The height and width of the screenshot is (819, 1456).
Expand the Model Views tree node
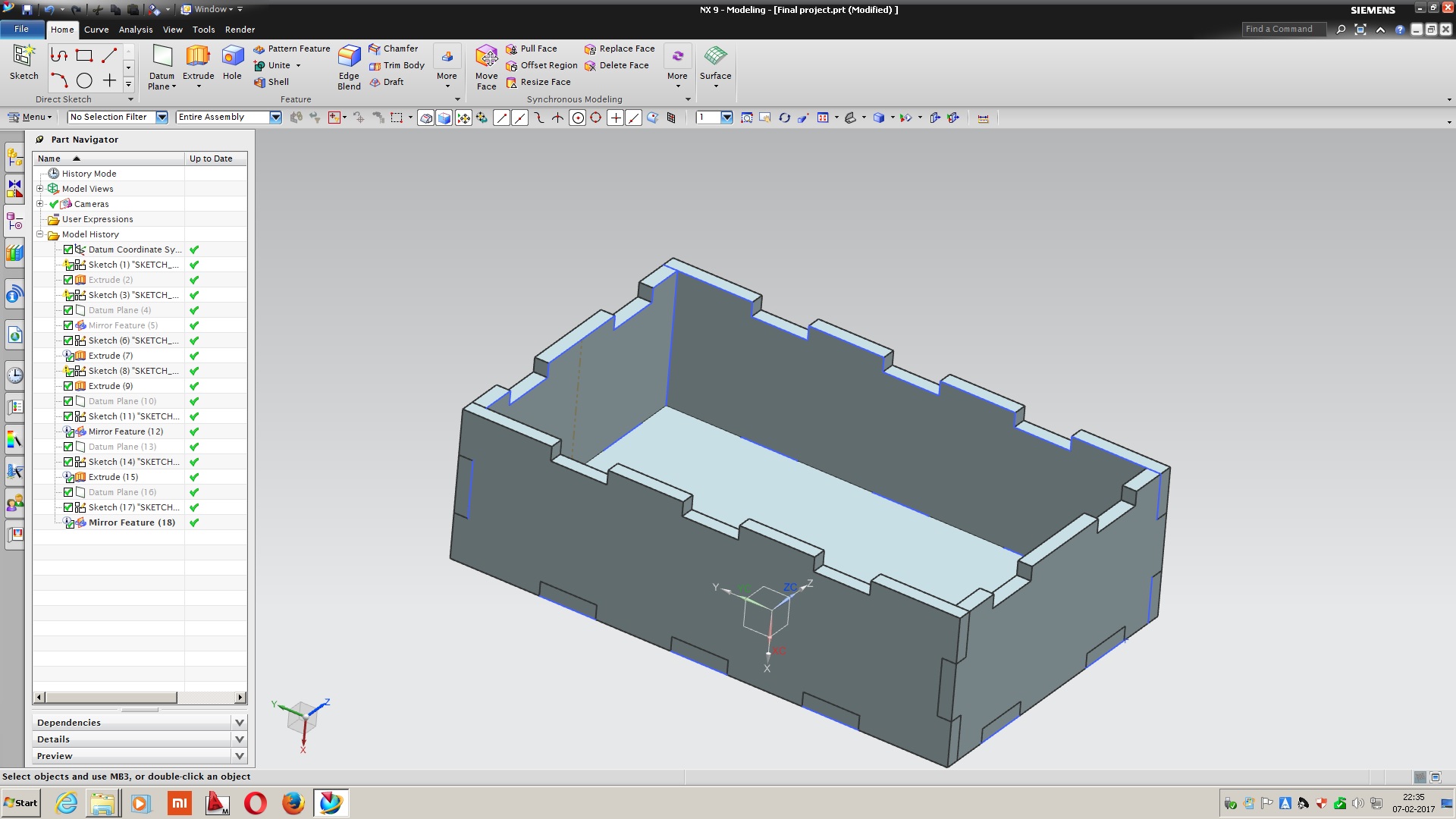click(x=40, y=189)
